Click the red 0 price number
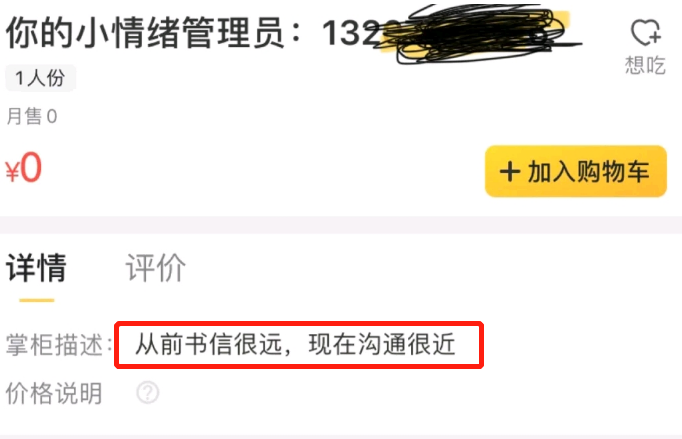 click(x=31, y=168)
